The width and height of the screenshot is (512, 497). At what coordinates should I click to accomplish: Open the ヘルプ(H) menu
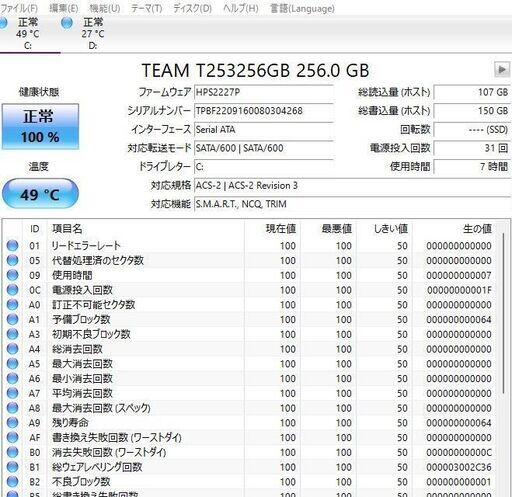click(x=241, y=8)
